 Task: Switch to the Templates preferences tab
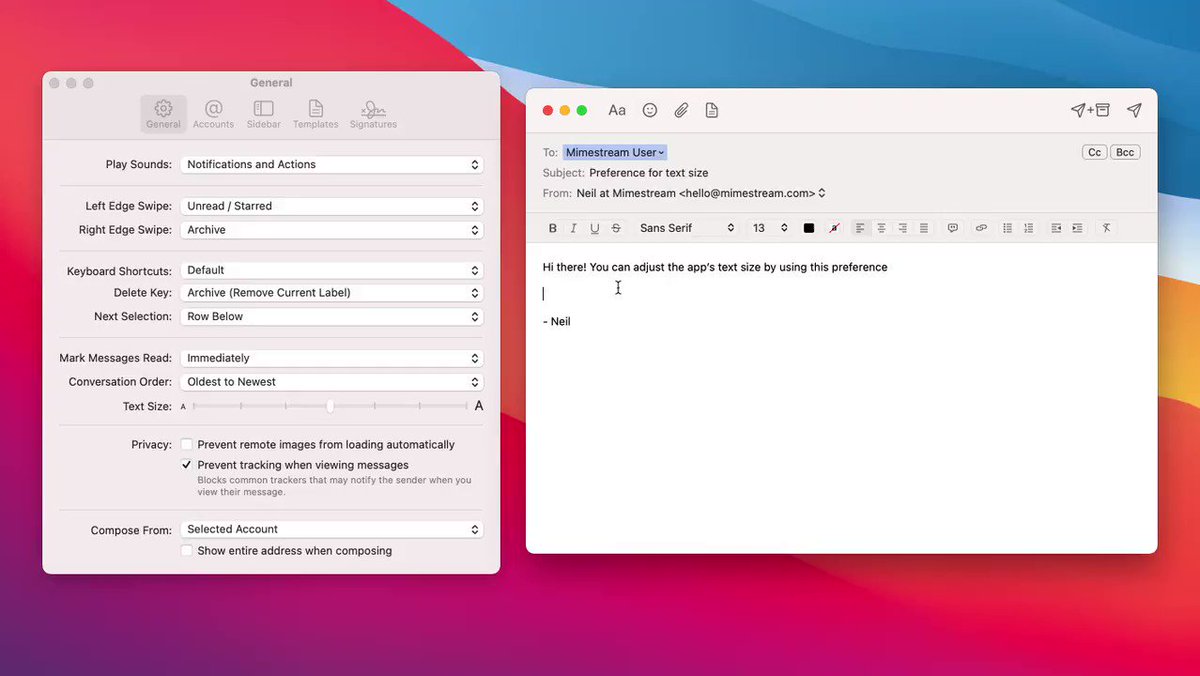(315, 114)
